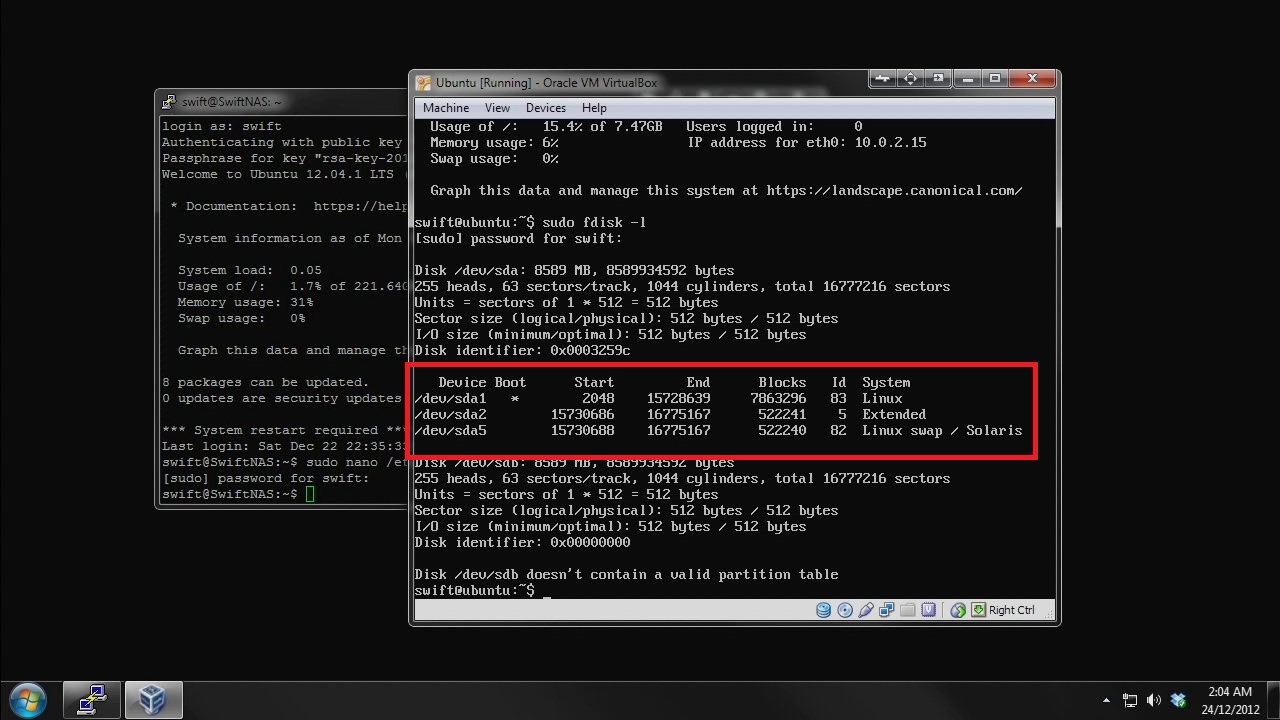The image size is (1280, 720).
Task: Open the taskbar clock showing 2:04 AM
Action: pos(1230,700)
